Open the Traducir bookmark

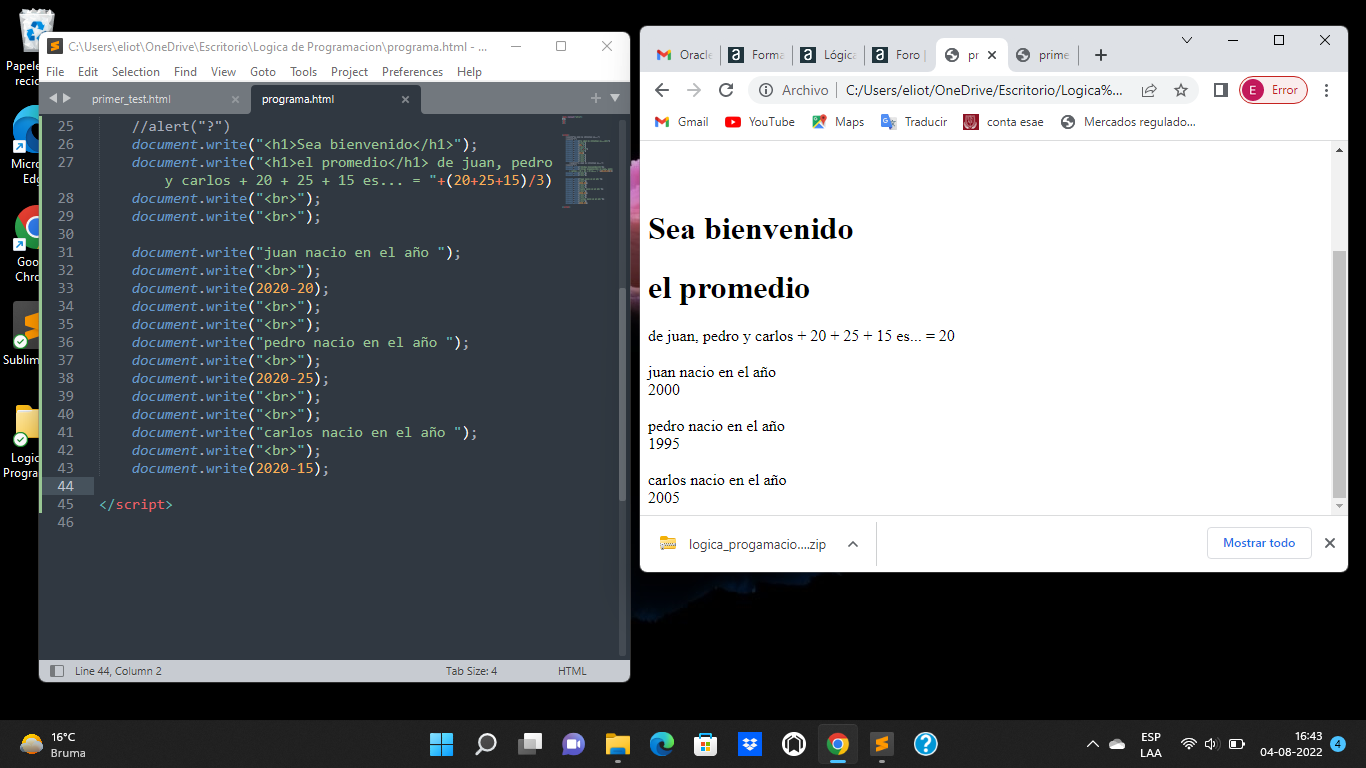[914, 122]
